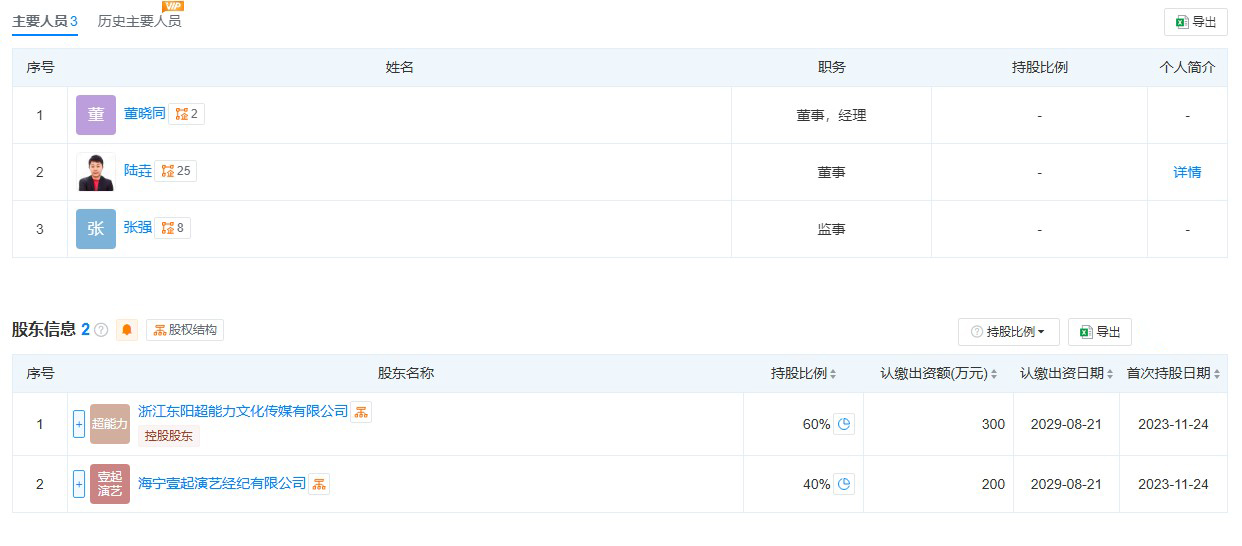The width and height of the screenshot is (1242, 546).
Task: Switch to 历史主要人员 tab
Action: 139,21
